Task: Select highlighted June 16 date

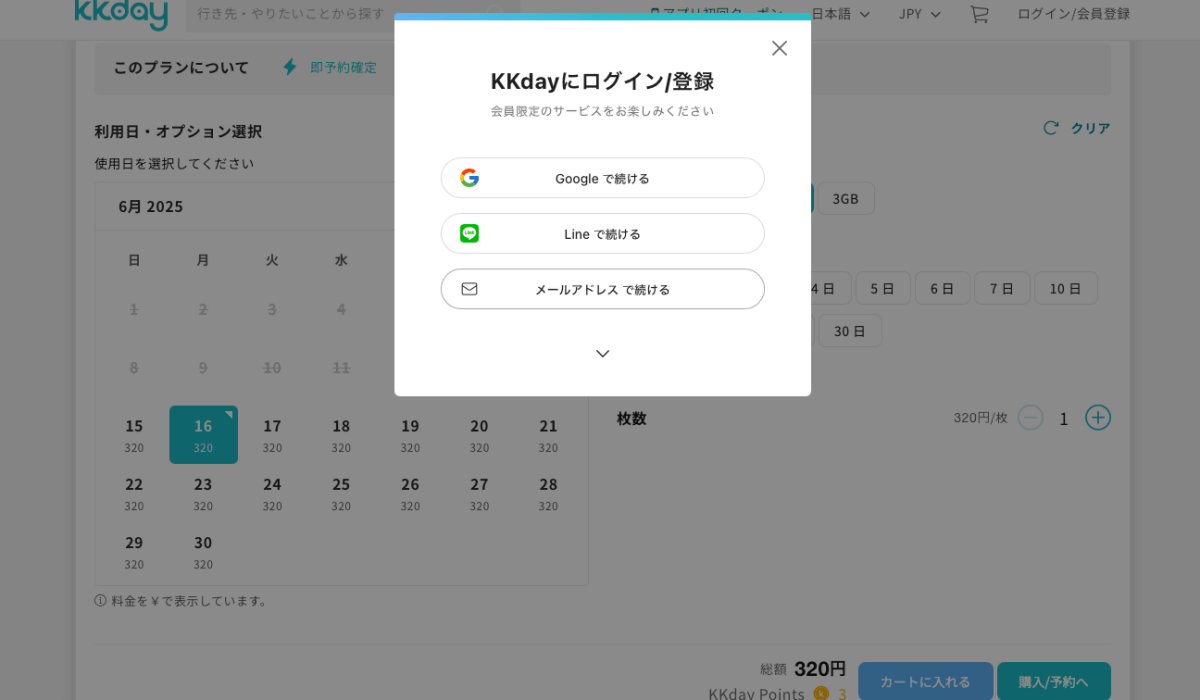Action: [203, 435]
